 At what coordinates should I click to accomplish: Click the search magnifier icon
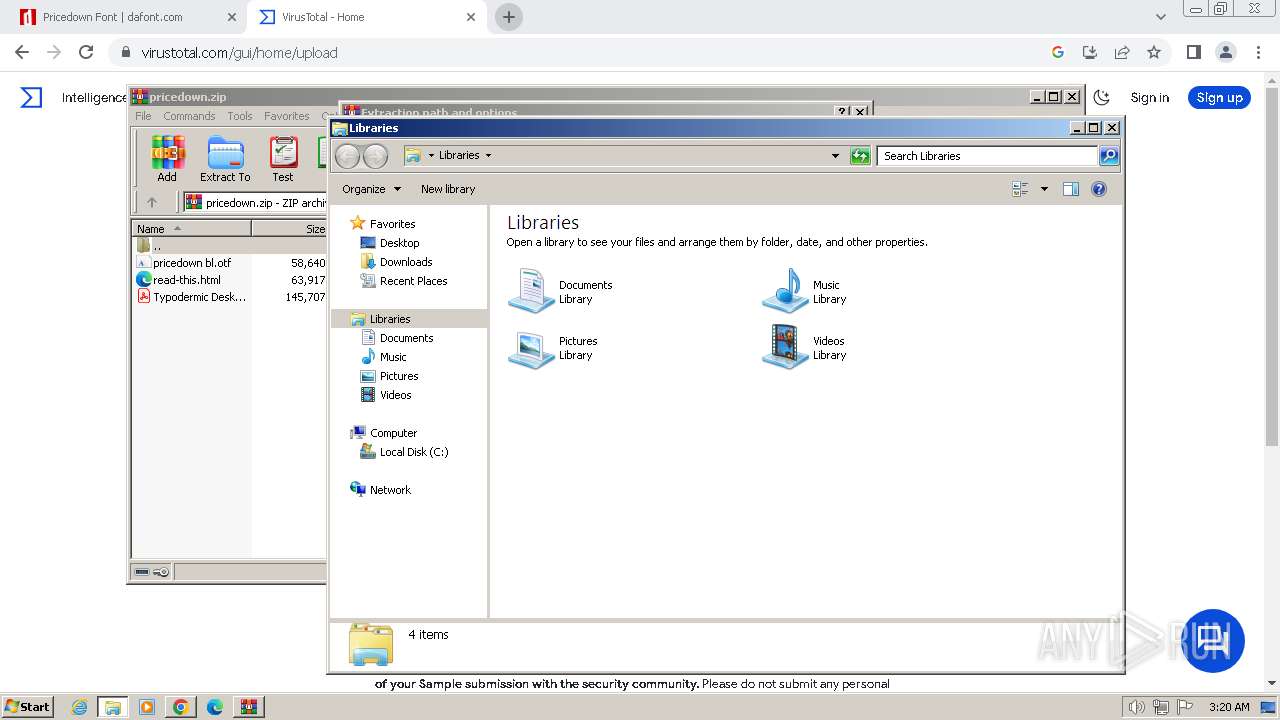click(1108, 156)
